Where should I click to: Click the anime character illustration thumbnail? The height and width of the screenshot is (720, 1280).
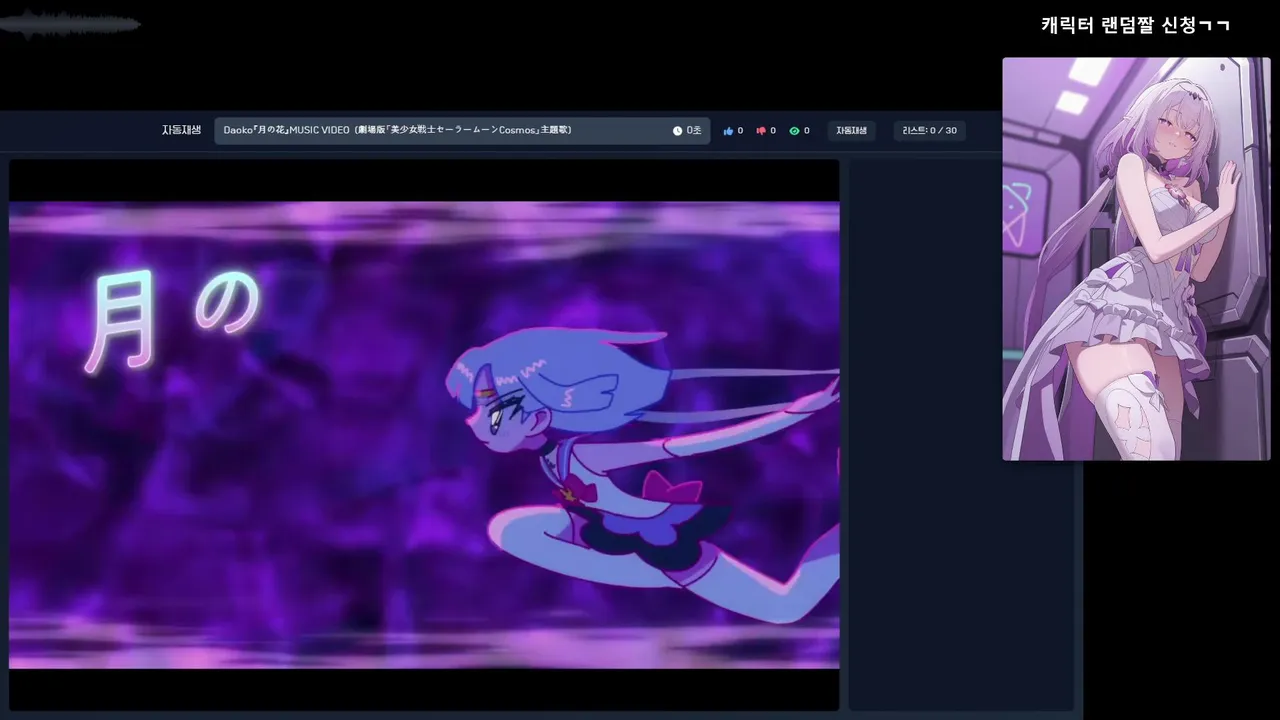click(x=1136, y=259)
